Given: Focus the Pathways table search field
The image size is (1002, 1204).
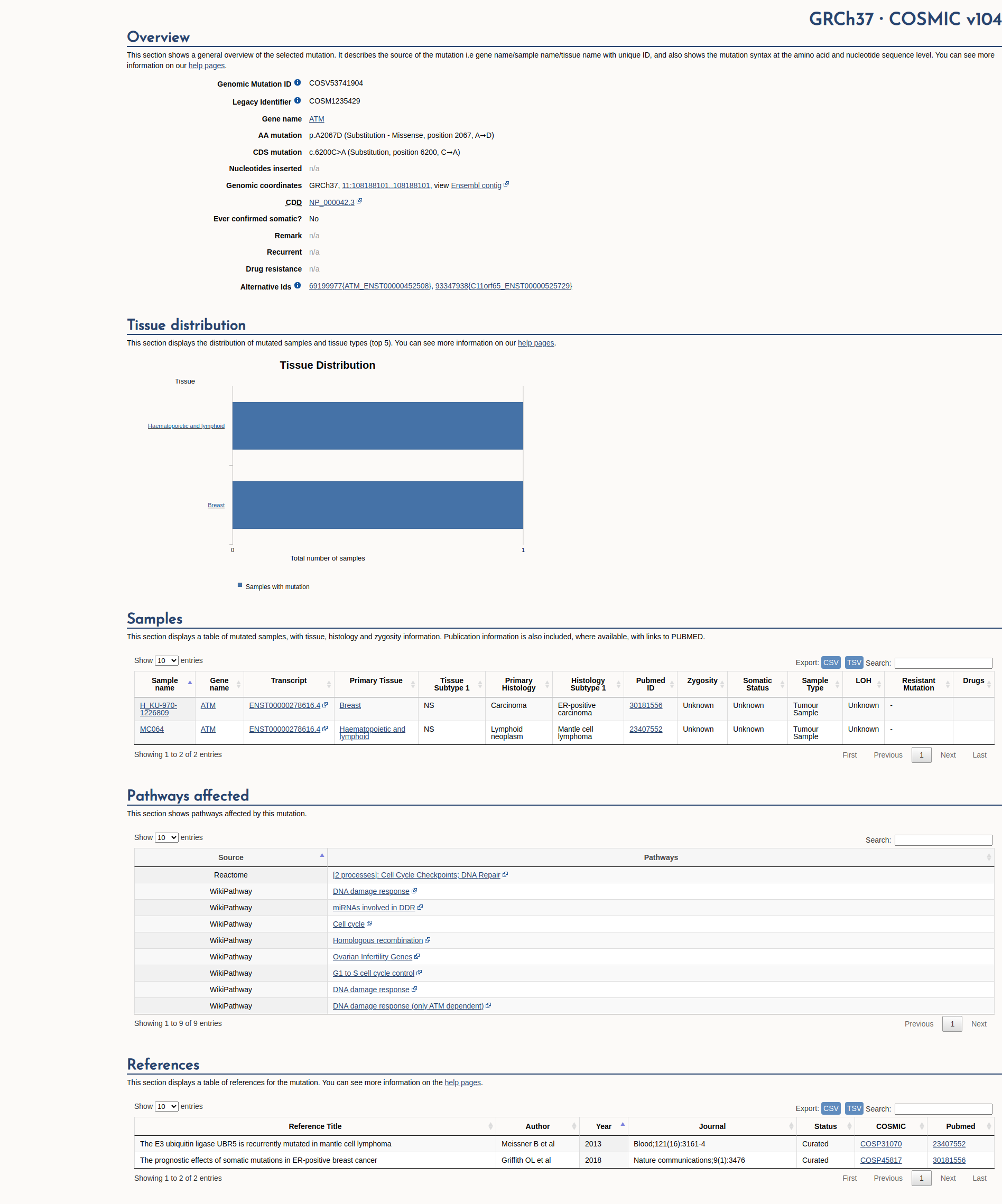Looking at the screenshot, I should (x=943, y=840).
